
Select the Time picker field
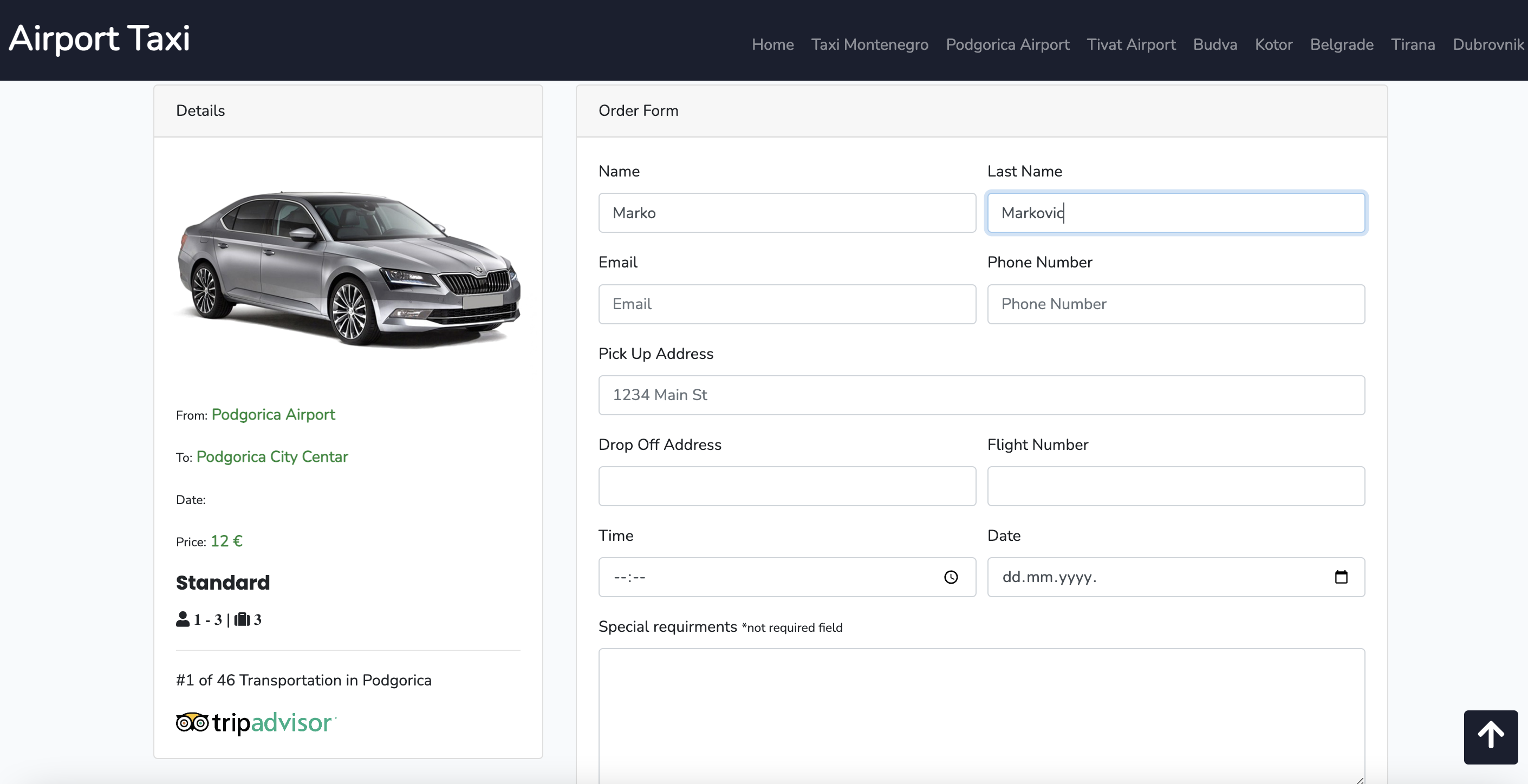pyautogui.click(x=787, y=576)
